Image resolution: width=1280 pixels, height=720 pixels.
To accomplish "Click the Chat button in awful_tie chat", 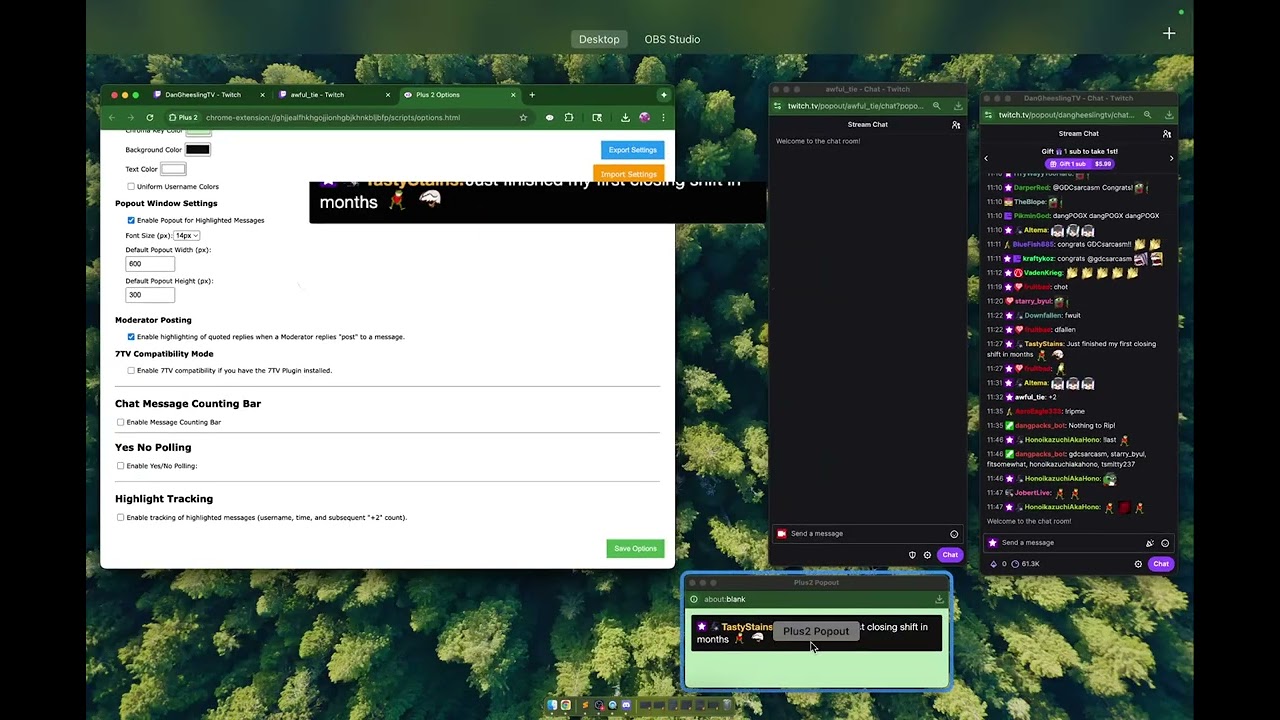I will click(x=950, y=555).
